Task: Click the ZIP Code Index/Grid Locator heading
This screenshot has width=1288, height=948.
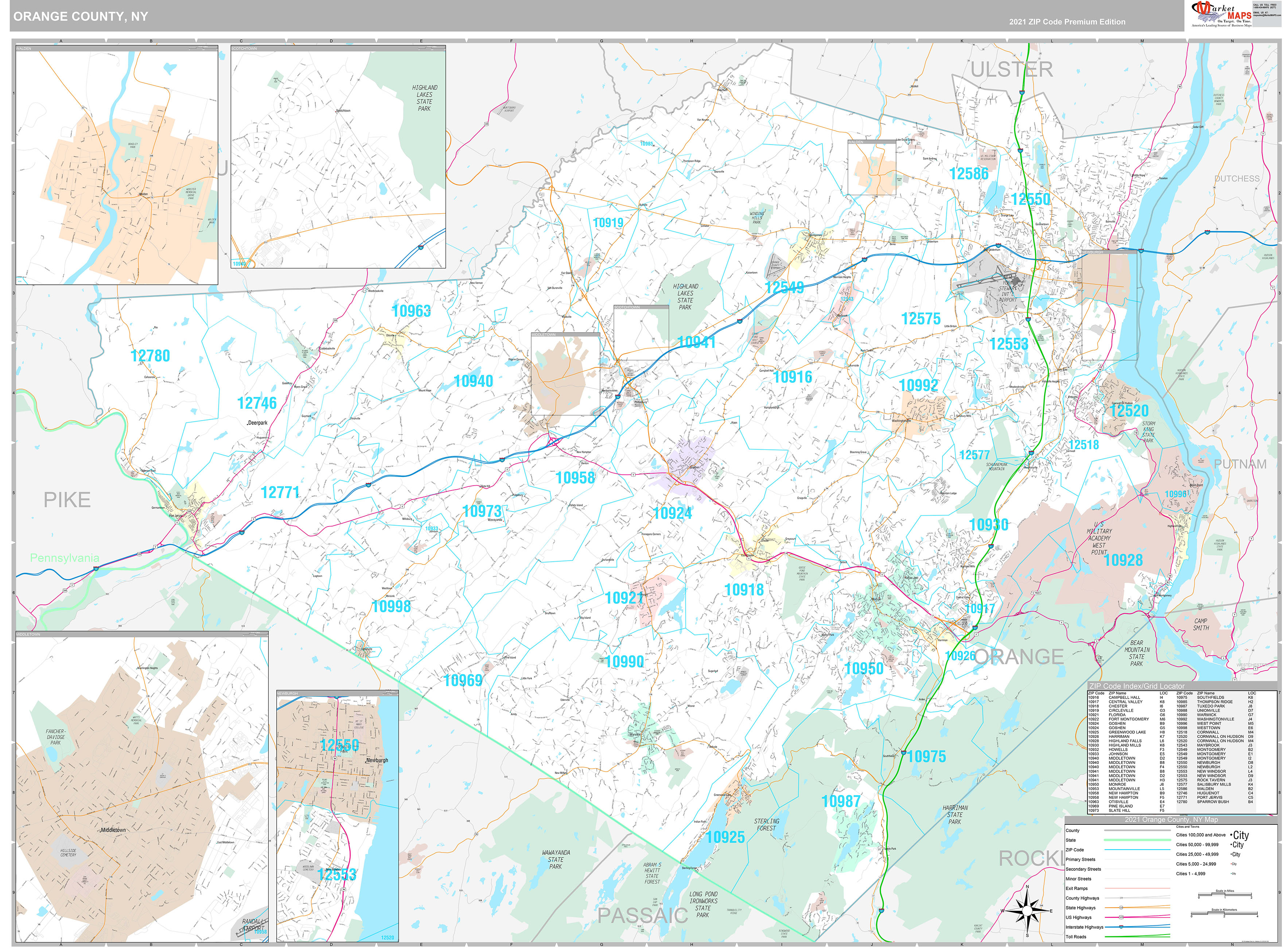Action: coord(1137,686)
